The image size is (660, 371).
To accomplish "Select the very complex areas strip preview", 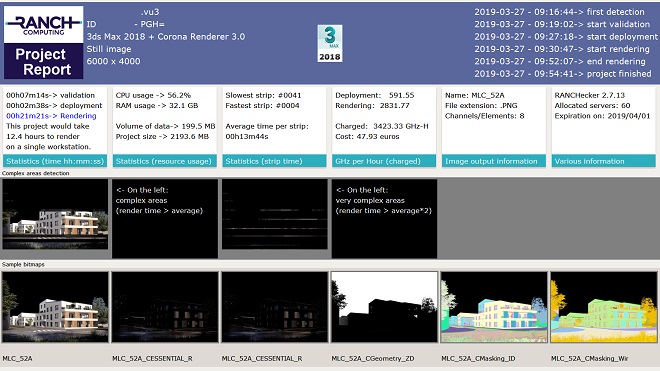I will tap(274, 214).
